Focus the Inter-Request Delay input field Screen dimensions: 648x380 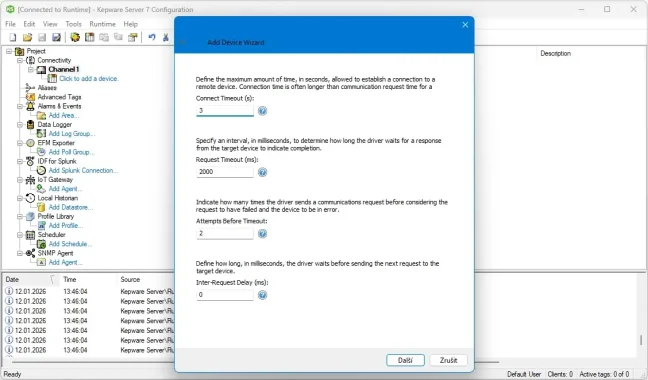[x=225, y=295]
